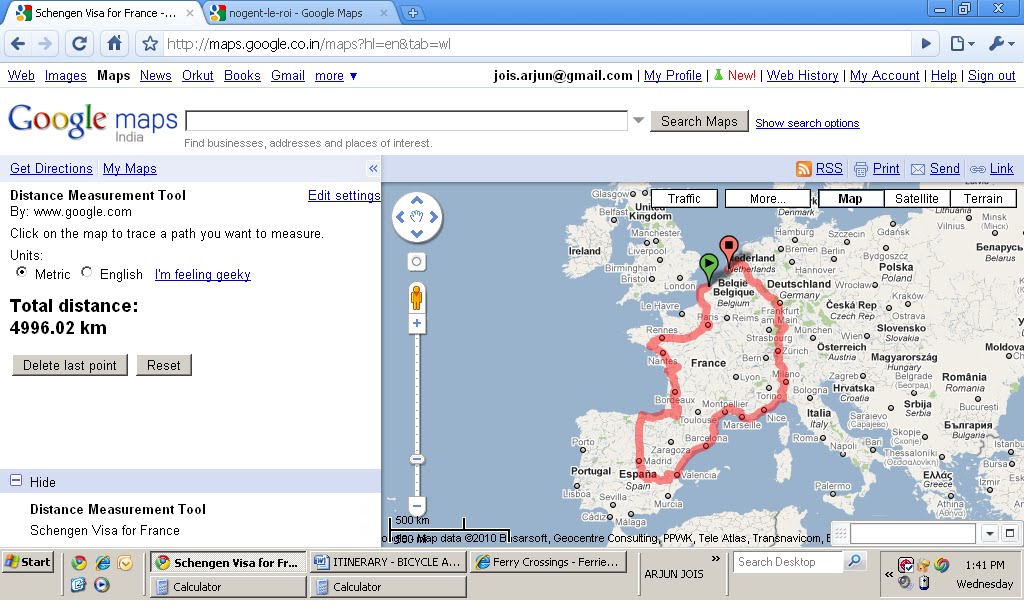Go forward with the browser forward arrow
This screenshot has height=613, width=1024.
coord(45,44)
